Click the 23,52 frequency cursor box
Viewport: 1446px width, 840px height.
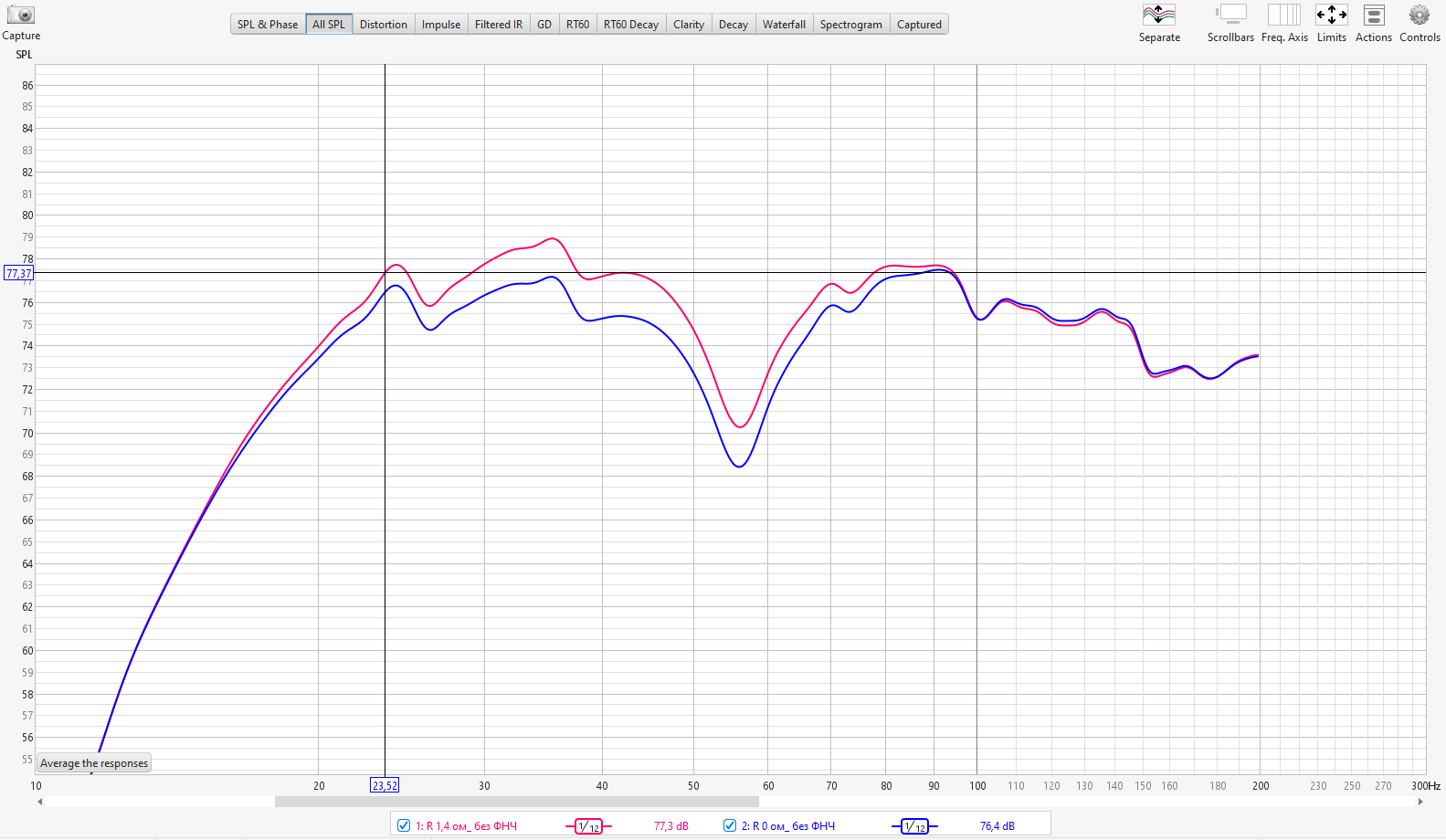click(385, 785)
